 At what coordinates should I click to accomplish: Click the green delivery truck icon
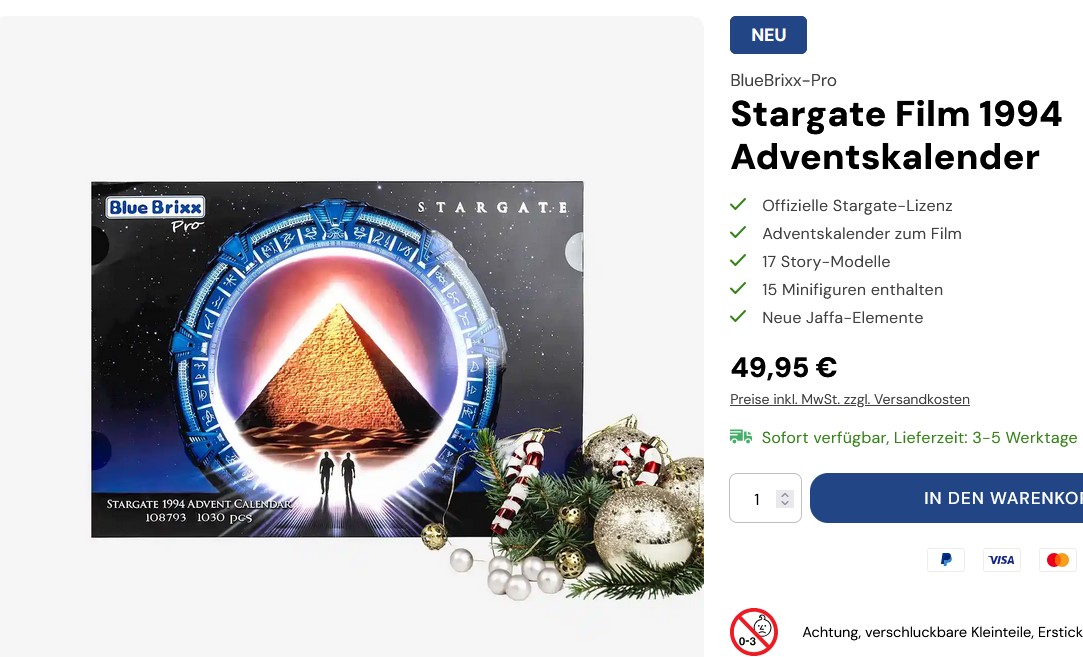coord(741,437)
